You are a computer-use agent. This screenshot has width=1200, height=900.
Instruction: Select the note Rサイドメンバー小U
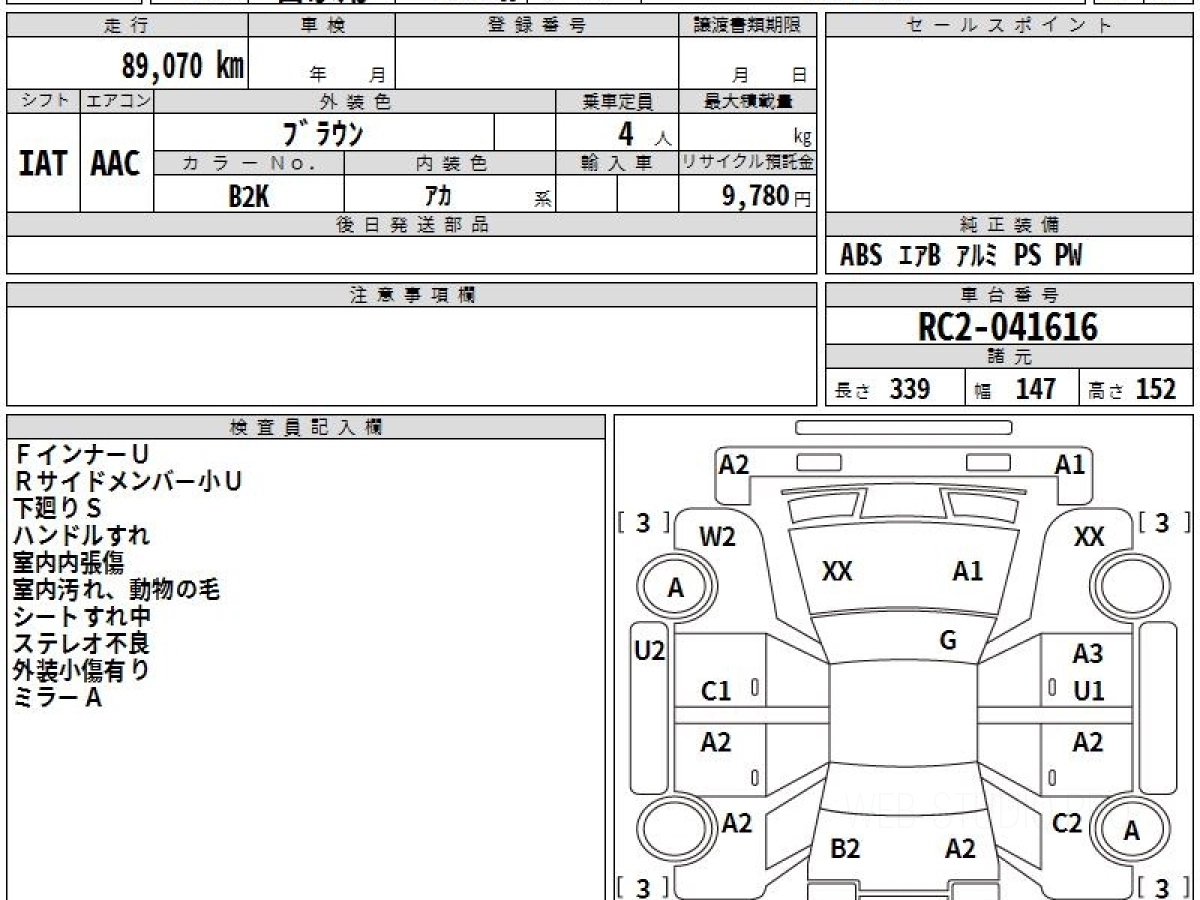(128, 482)
